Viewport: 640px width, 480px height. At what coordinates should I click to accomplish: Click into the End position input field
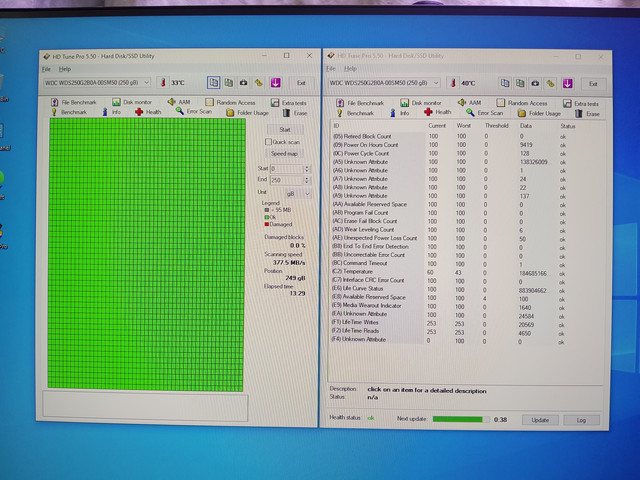pyautogui.click(x=287, y=180)
